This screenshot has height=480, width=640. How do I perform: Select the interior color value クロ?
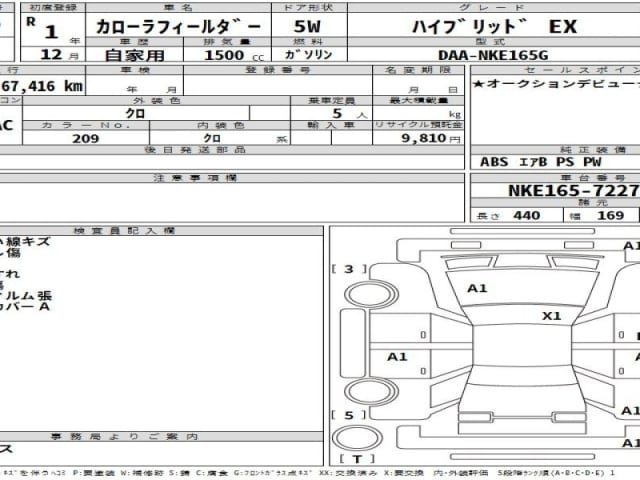tap(212, 138)
